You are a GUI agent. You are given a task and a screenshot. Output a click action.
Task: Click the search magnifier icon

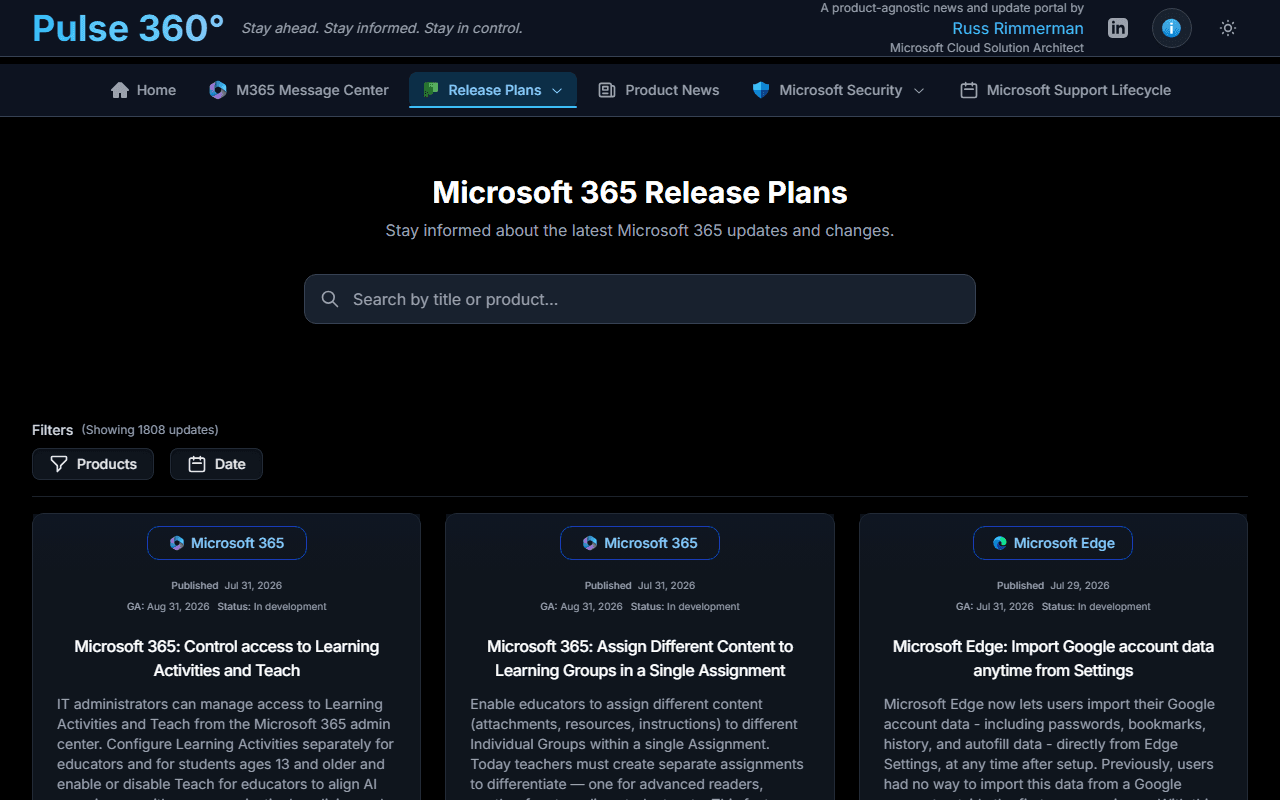[330, 299]
